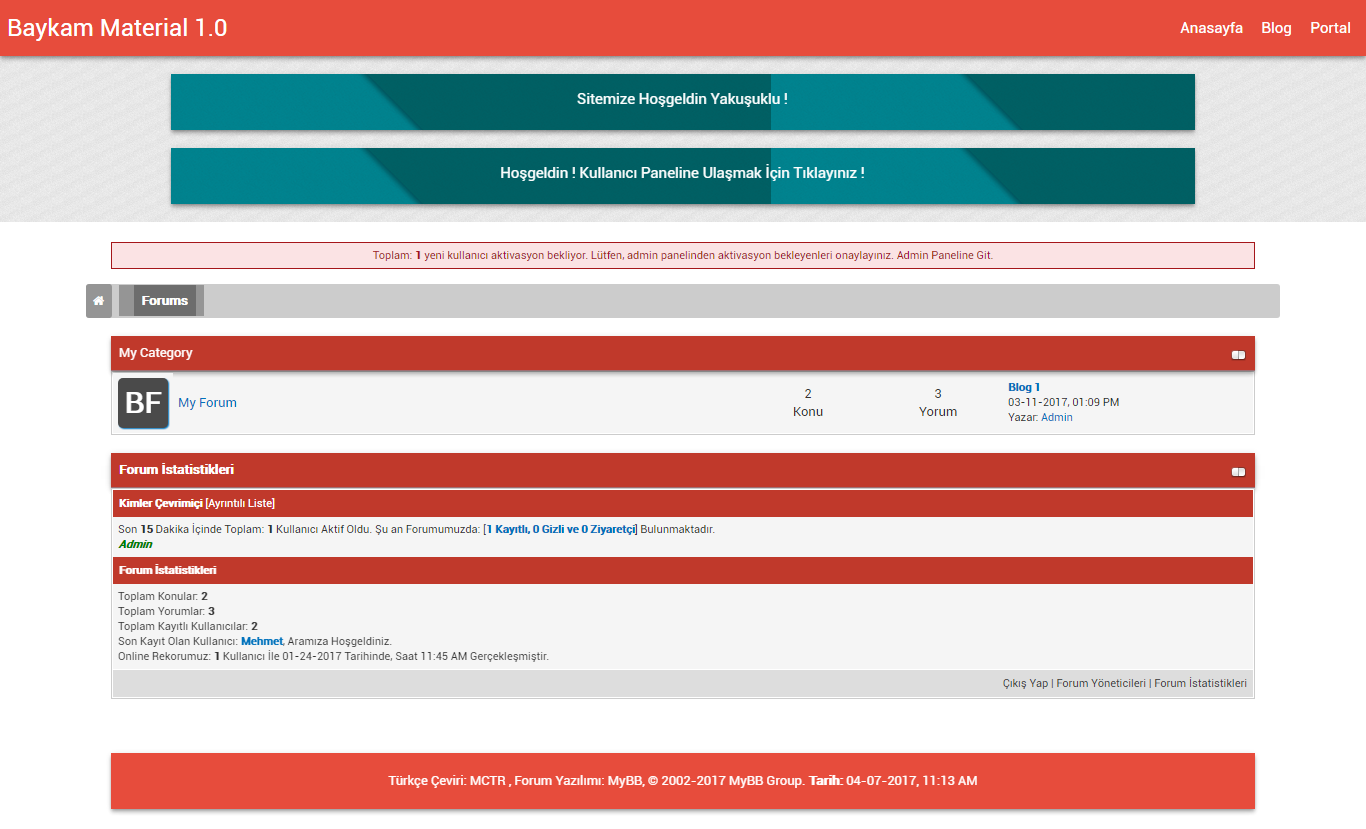
Task: Open the Forum Yöneticileri footer link
Action: tap(1100, 684)
